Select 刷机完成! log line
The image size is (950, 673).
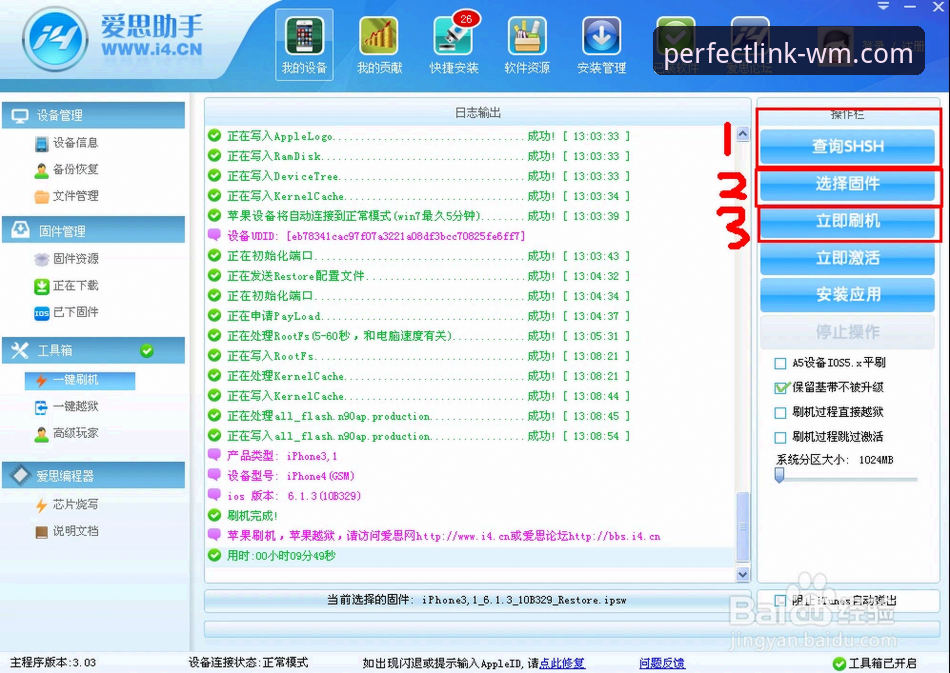pyautogui.click(x=242, y=516)
